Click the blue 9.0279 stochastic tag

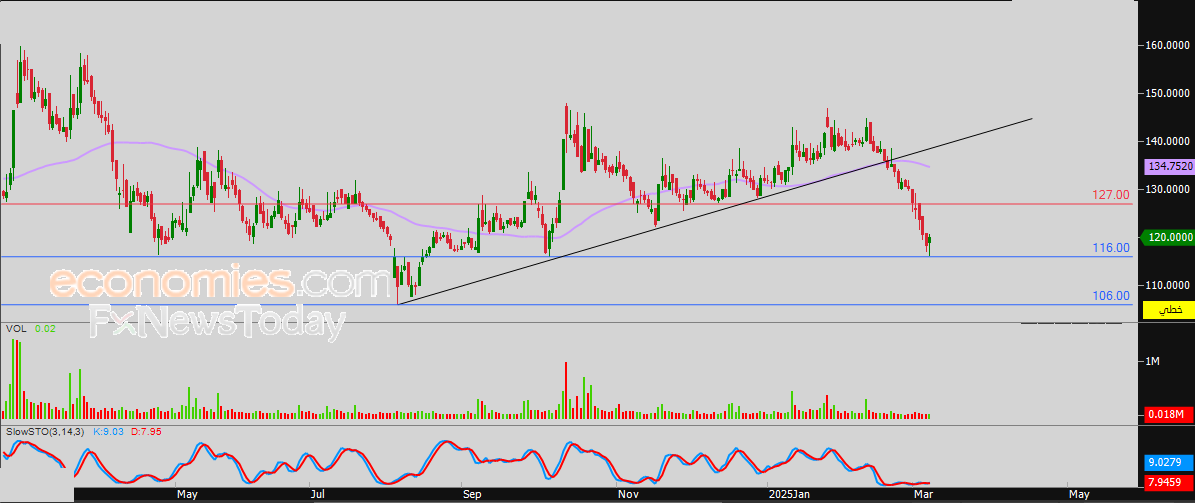(x=1168, y=463)
